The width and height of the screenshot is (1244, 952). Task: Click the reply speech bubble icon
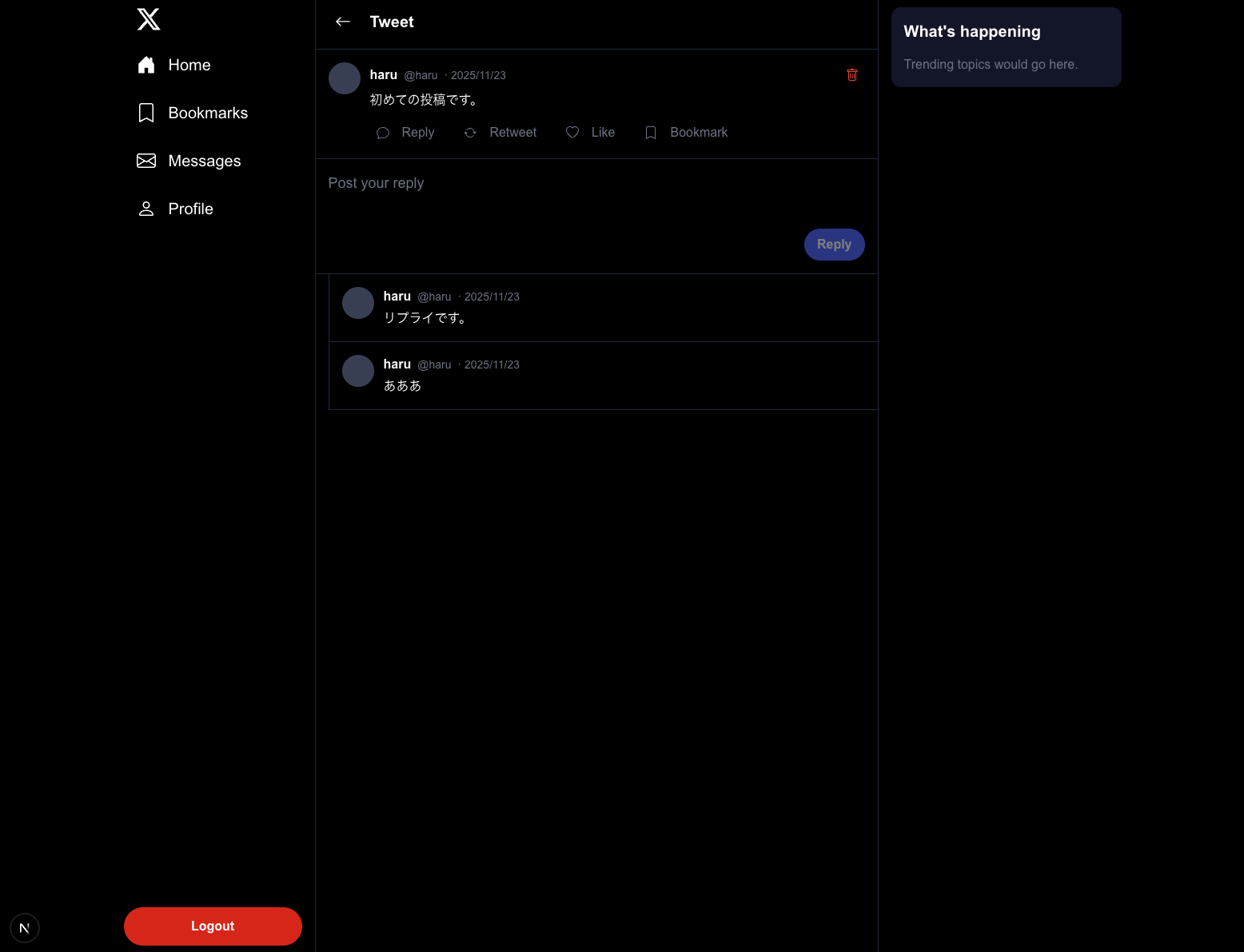point(383,133)
